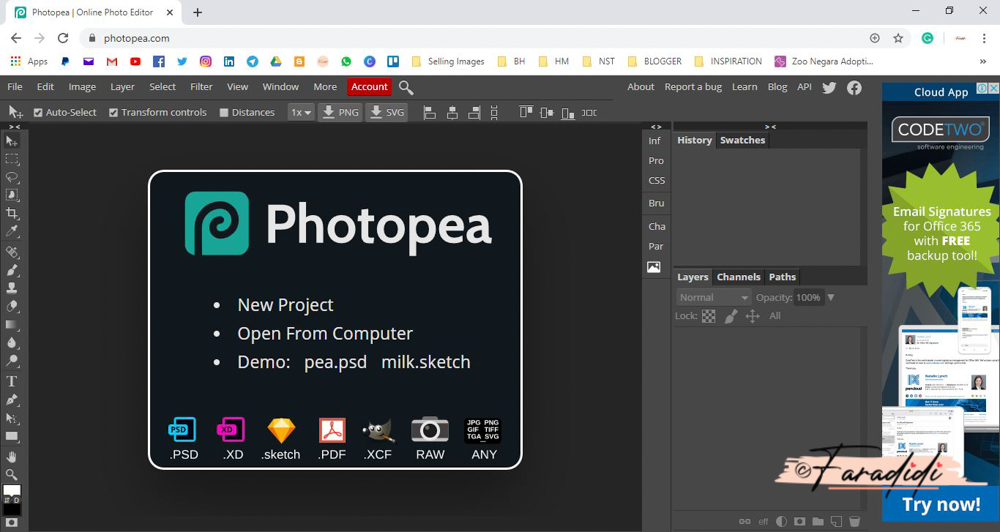The width and height of the screenshot is (1000, 532).
Task: Collapse the toolbox with top arrows
Action: [x=14, y=127]
